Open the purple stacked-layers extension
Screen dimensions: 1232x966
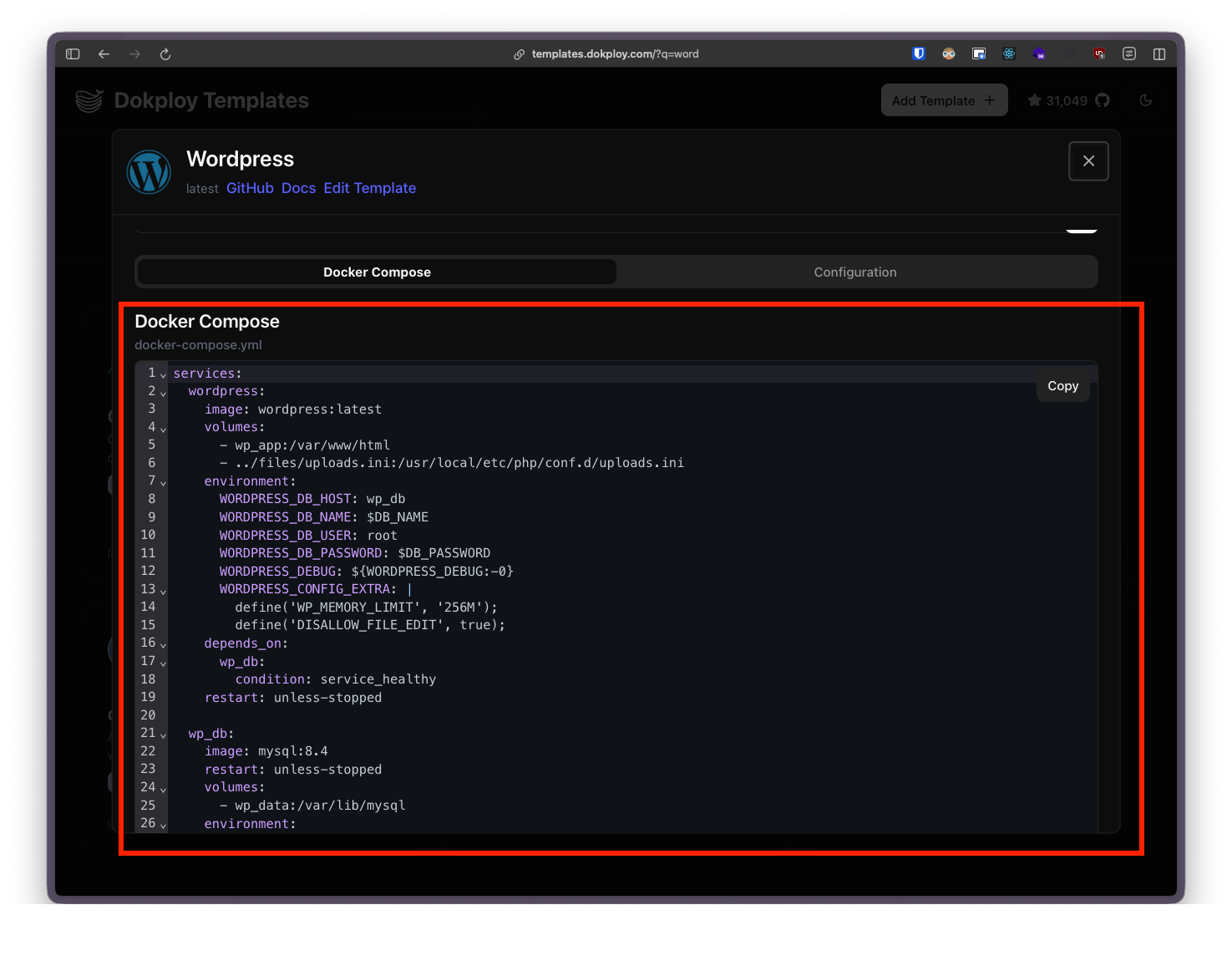tap(1039, 53)
